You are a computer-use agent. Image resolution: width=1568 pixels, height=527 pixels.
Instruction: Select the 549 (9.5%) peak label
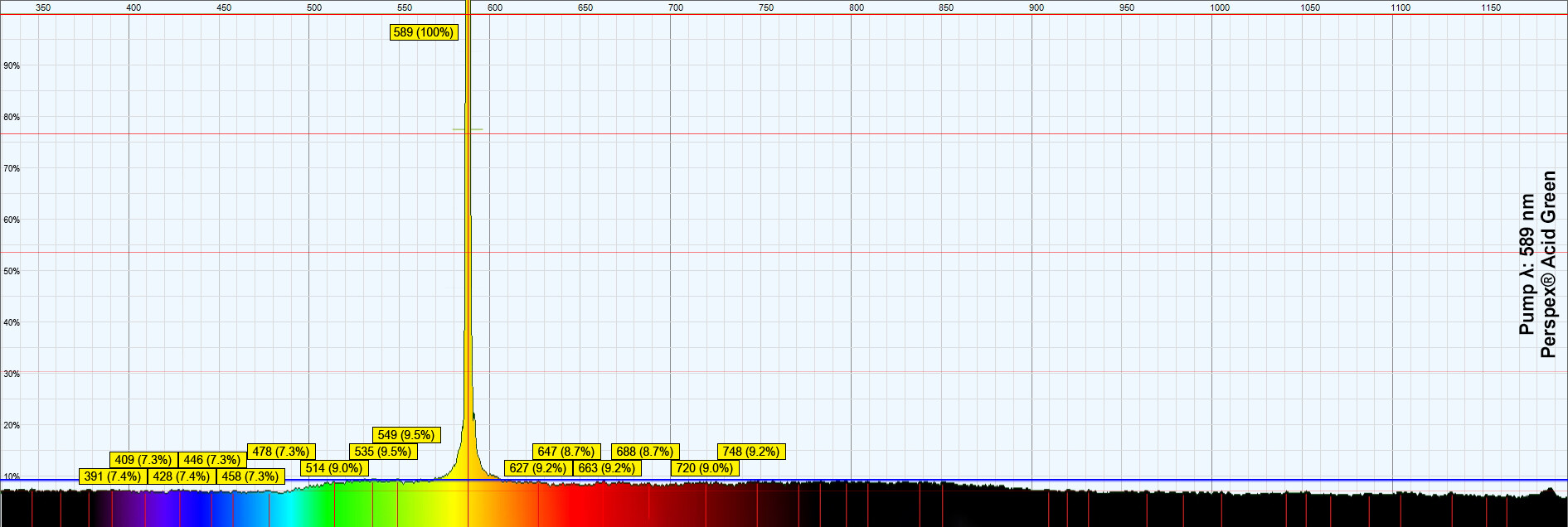(x=406, y=435)
